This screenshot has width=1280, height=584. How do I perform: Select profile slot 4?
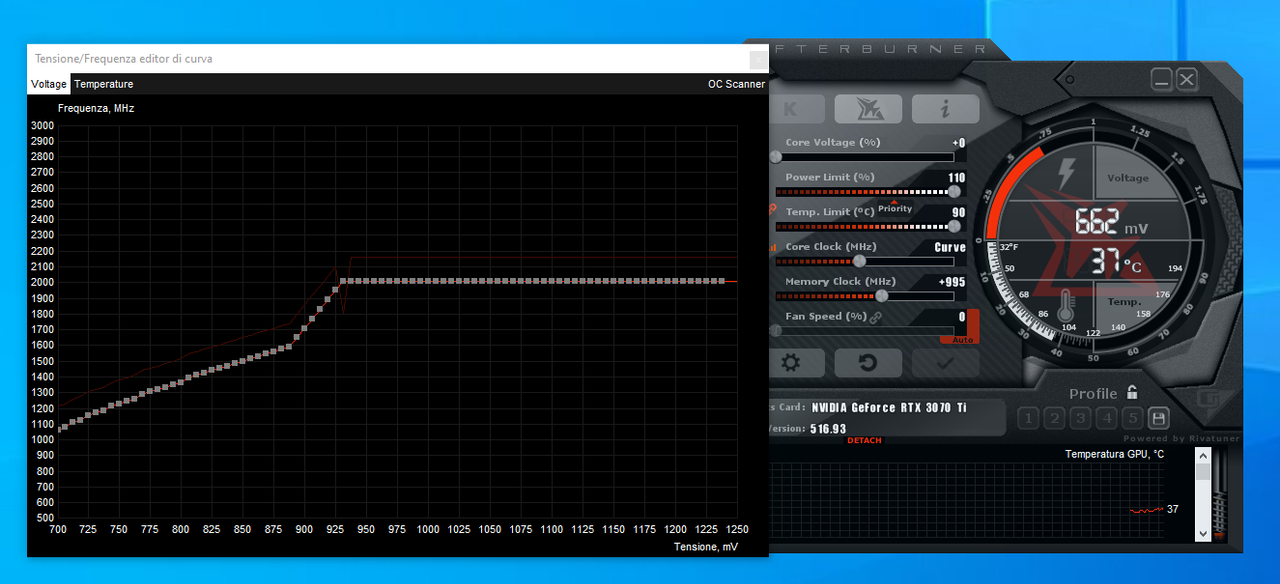coord(1106,418)
